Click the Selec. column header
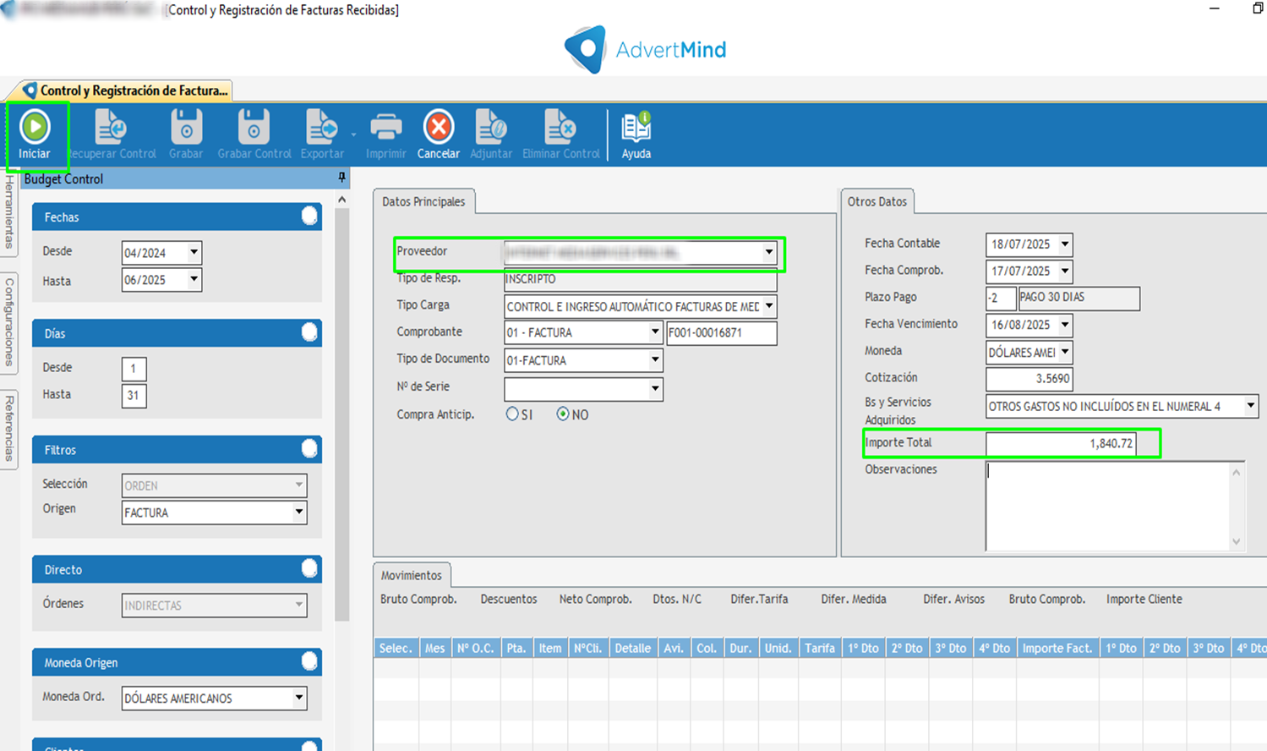Screen dimensions: 1267x751 click(x=396, y=648)
